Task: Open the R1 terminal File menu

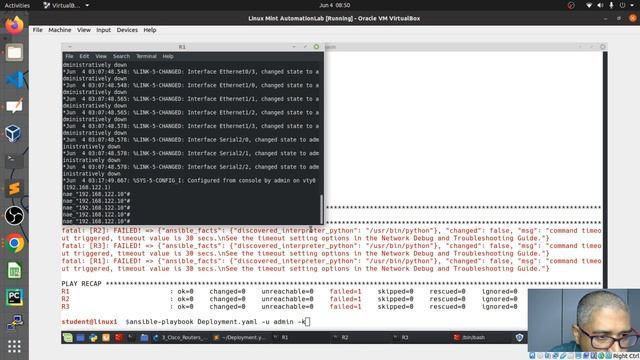Action: [69, 56]
